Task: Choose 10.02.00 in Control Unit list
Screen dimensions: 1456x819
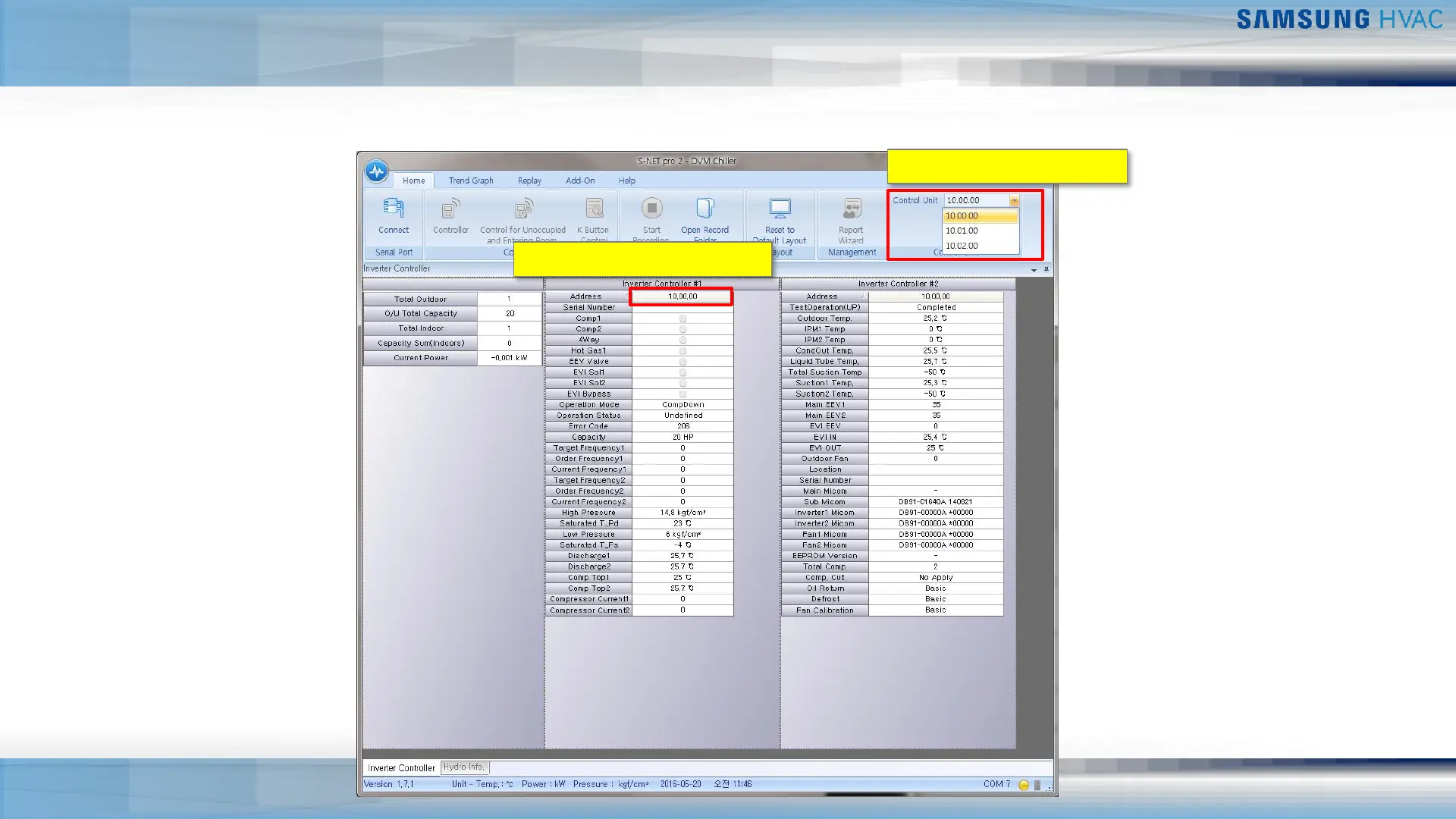Action: 962,246
